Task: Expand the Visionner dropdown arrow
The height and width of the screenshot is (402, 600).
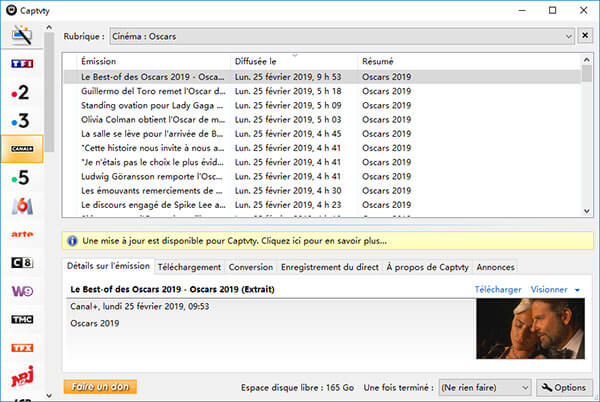Action: (x=578, y=290)
